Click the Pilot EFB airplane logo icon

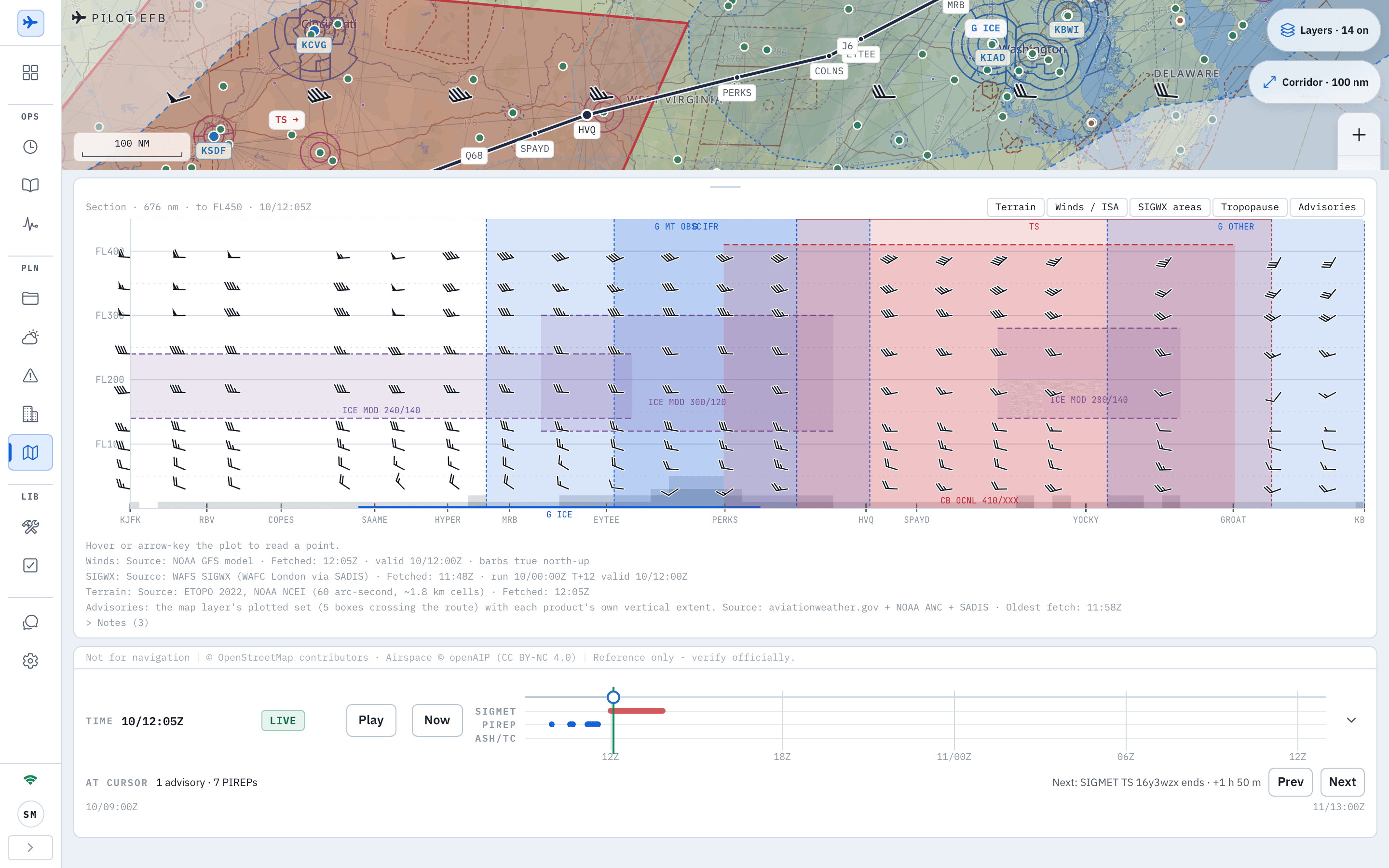[30, 23]
